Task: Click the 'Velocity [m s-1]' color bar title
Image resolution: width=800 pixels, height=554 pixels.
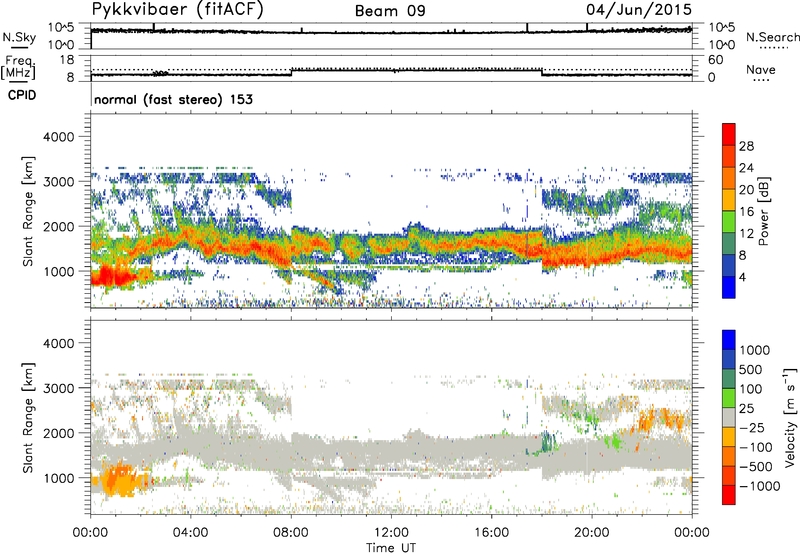Action: coord(790,417)
